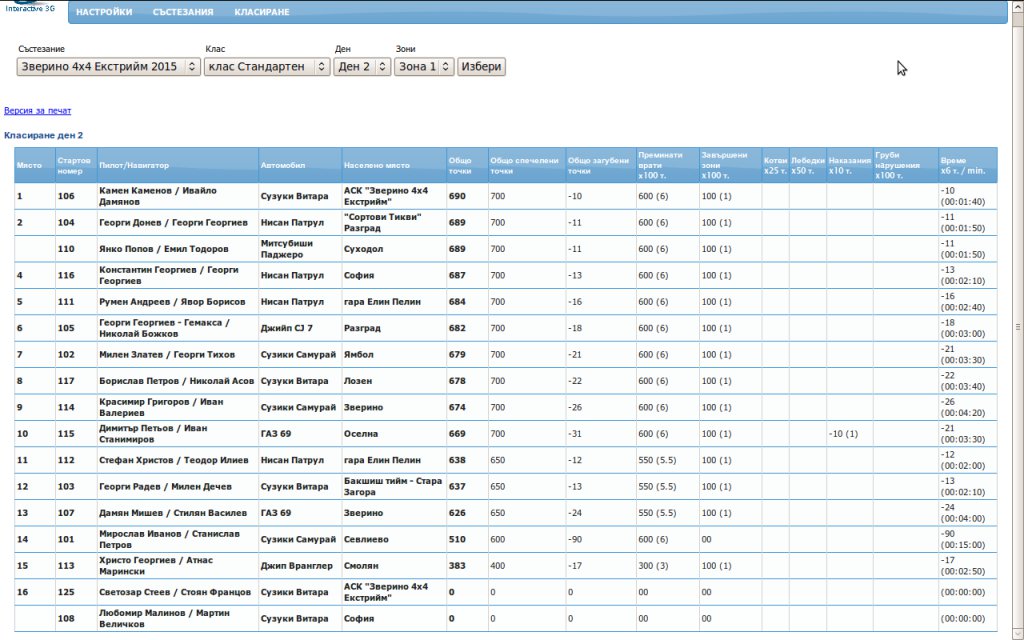Click the -10 (1) penalty cell

(x=843, y=434)
